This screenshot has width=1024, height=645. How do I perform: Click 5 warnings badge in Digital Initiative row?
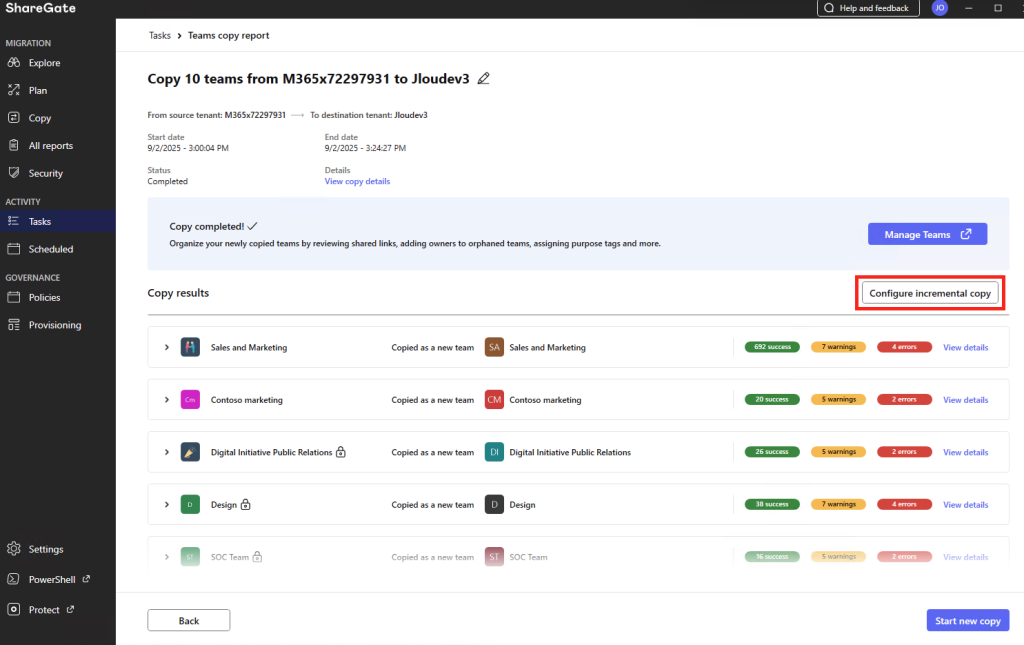click(839, 451)
